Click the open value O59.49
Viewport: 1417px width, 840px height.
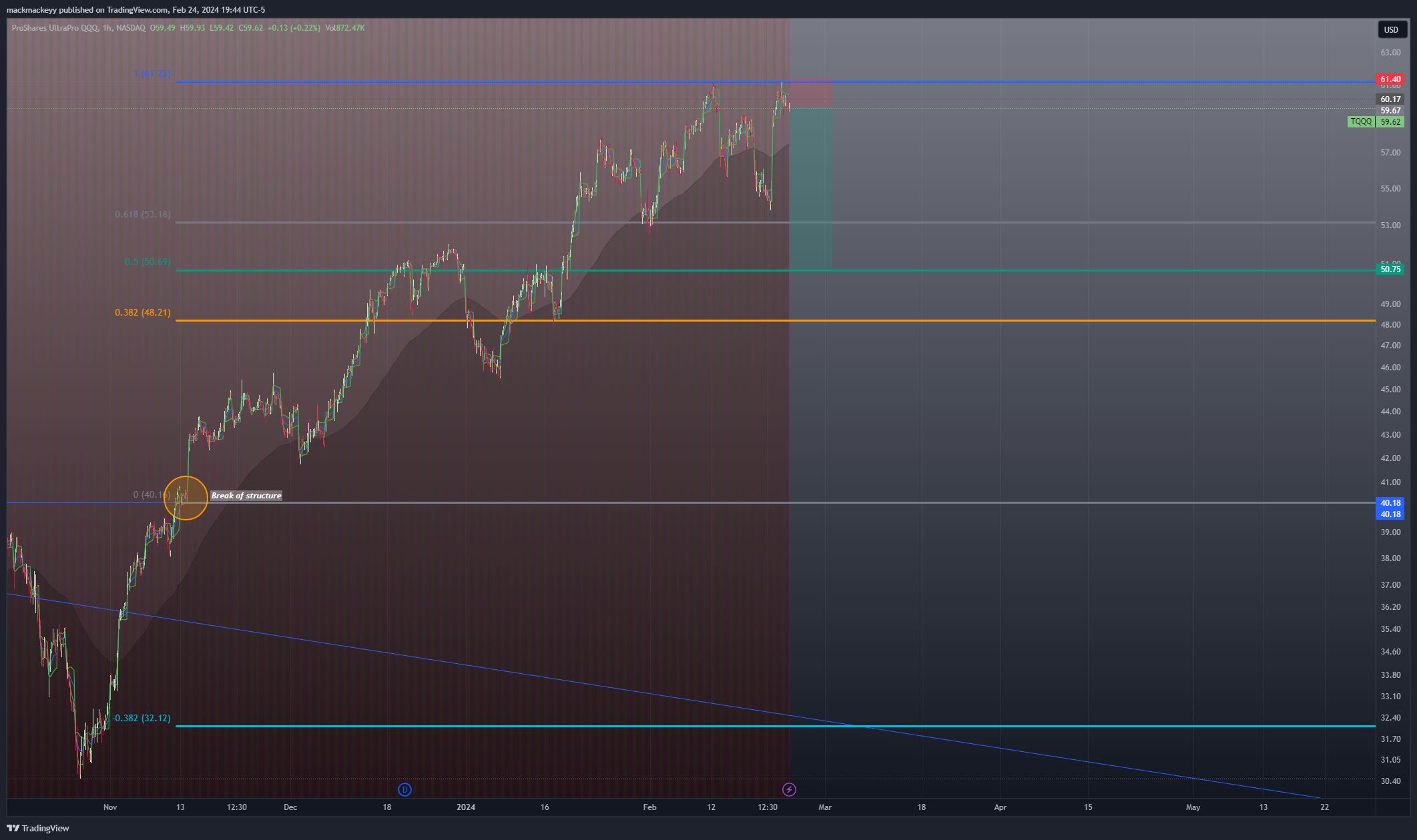tap(163, 28)
